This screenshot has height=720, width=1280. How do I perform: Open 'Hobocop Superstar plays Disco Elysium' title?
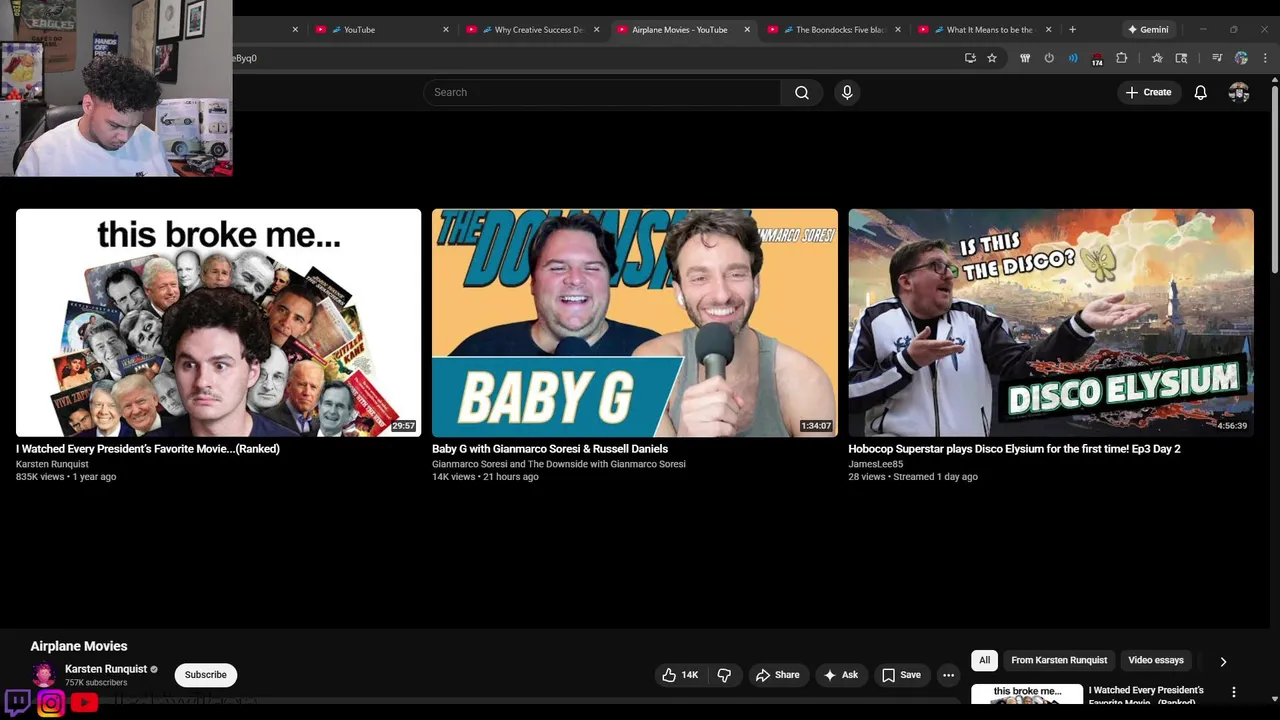tap(1014, 449)
